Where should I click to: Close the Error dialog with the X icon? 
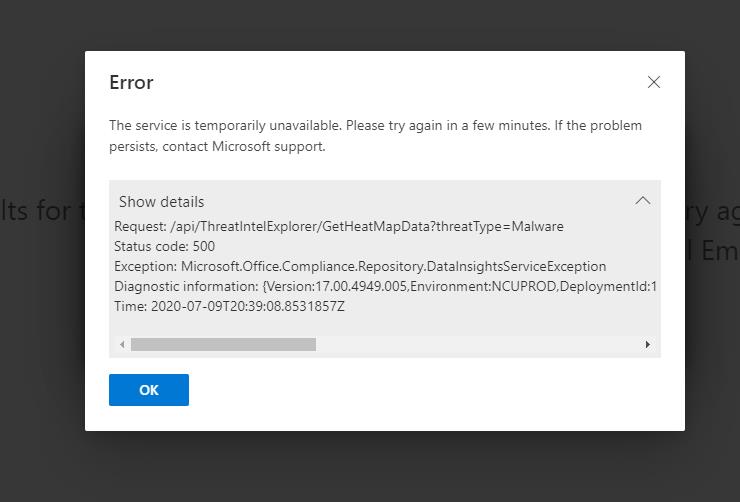click(x=654, y=82)
